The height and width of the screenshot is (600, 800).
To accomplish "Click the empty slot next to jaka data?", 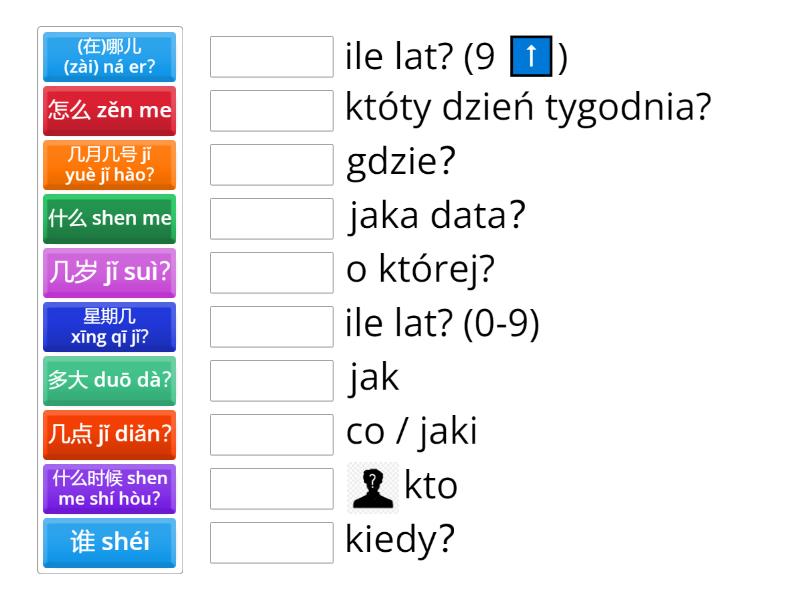I will (272, 219).
